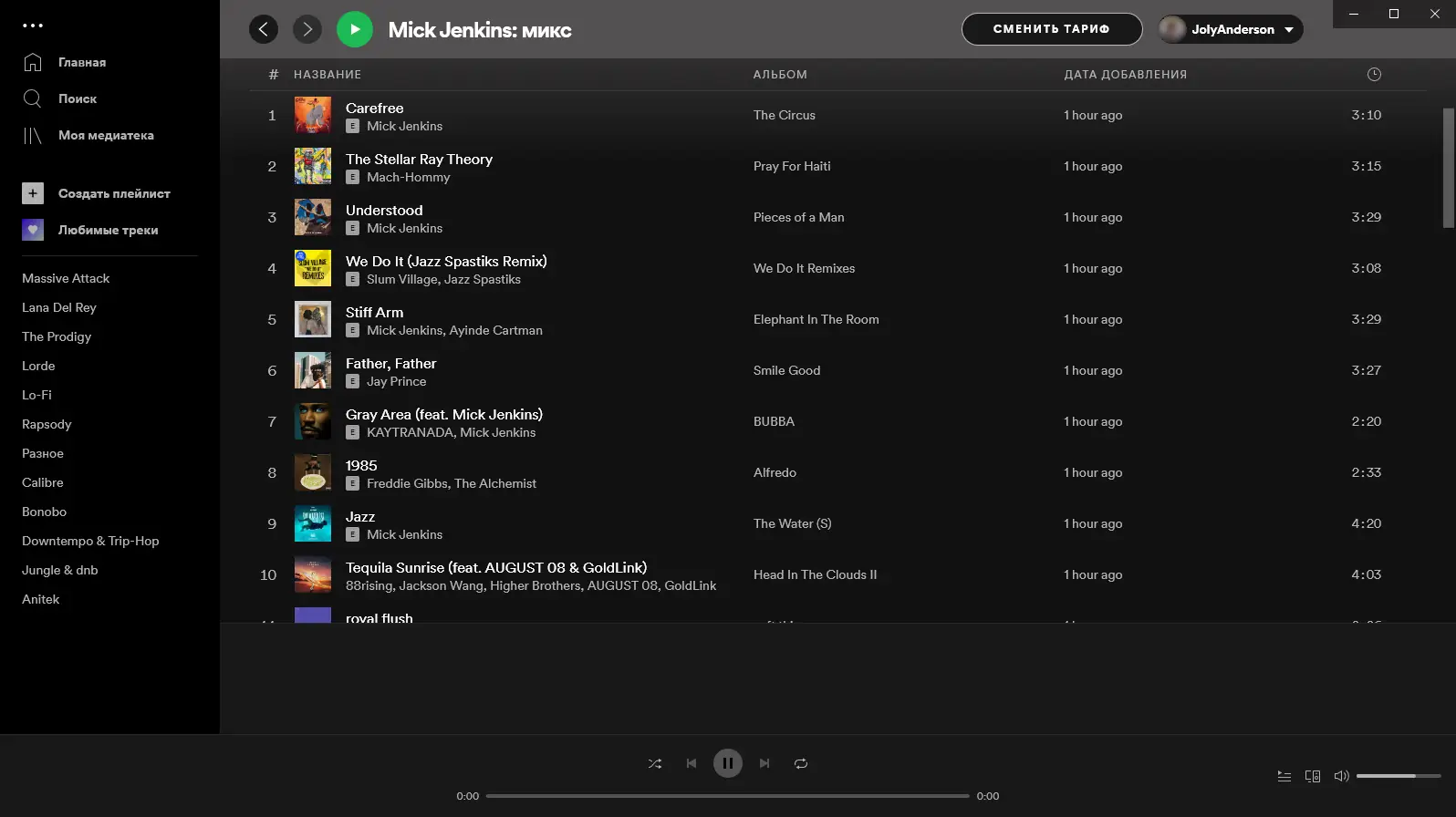Open the Lana Del Rey playlist
This screenshot has height=817, width=1456.
[x=59, y=307]
